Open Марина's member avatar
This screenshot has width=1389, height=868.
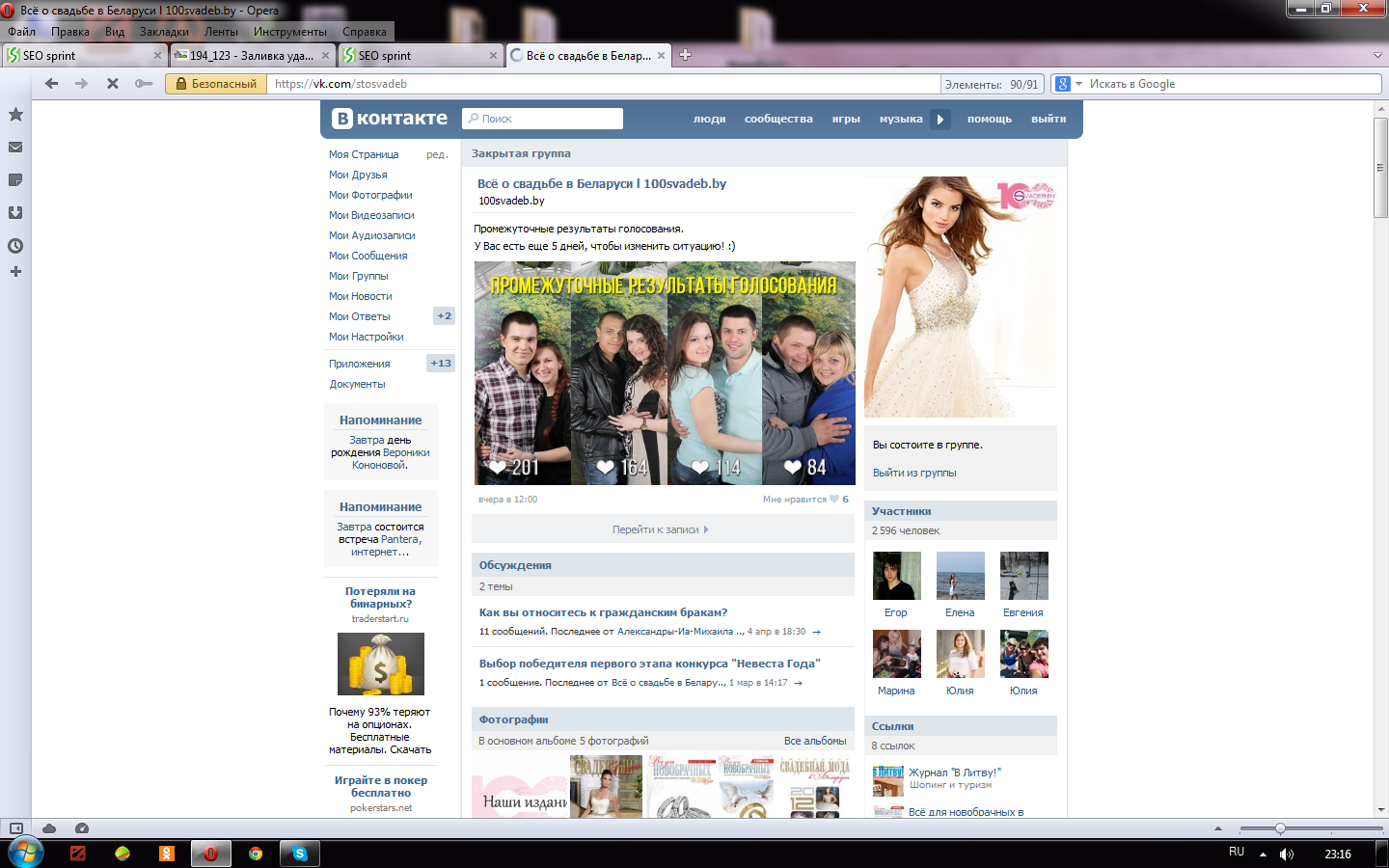click(x=897, y=654)
